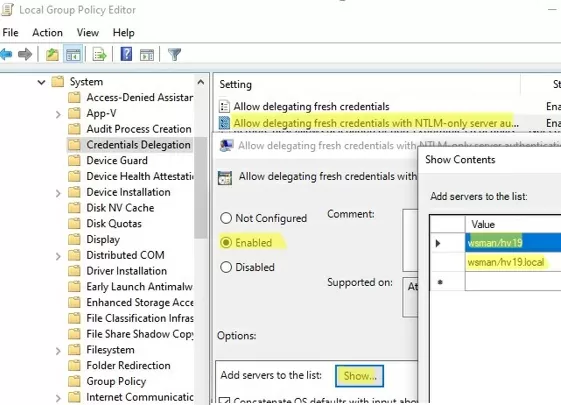Click the Filter funnel toolbar icon

click(174, 54)
